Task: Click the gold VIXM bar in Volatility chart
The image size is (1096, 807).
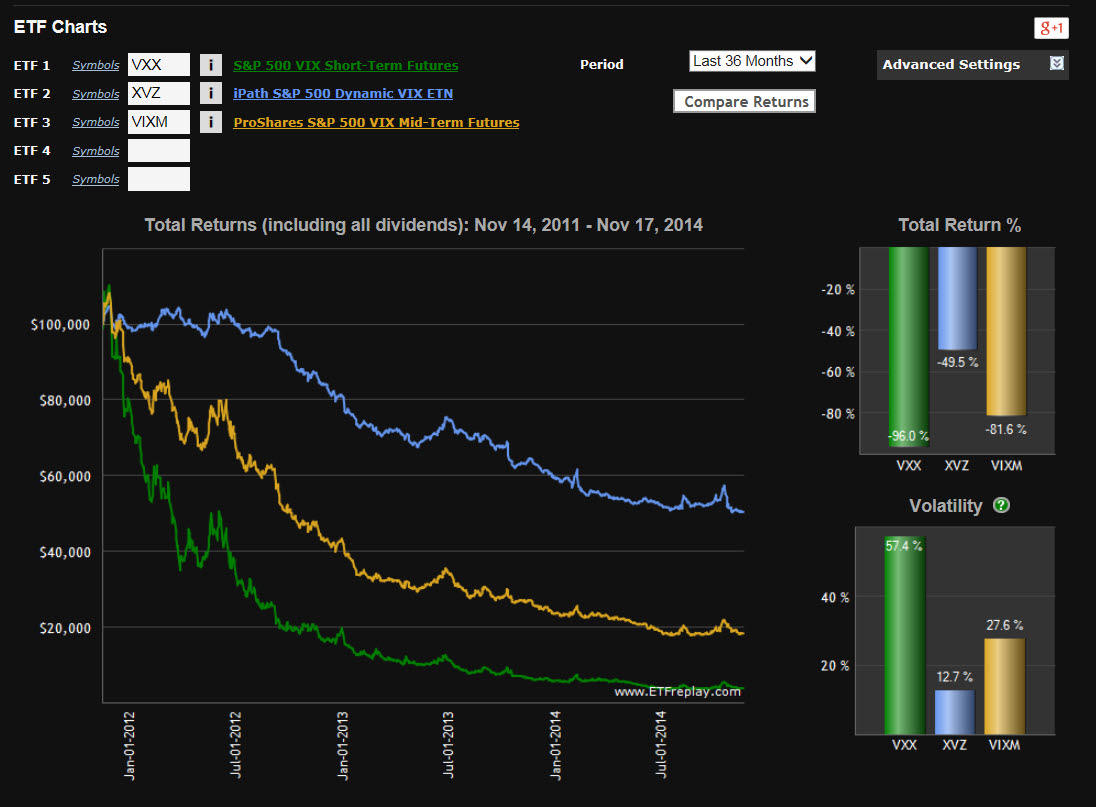Action: (1005, 685)
